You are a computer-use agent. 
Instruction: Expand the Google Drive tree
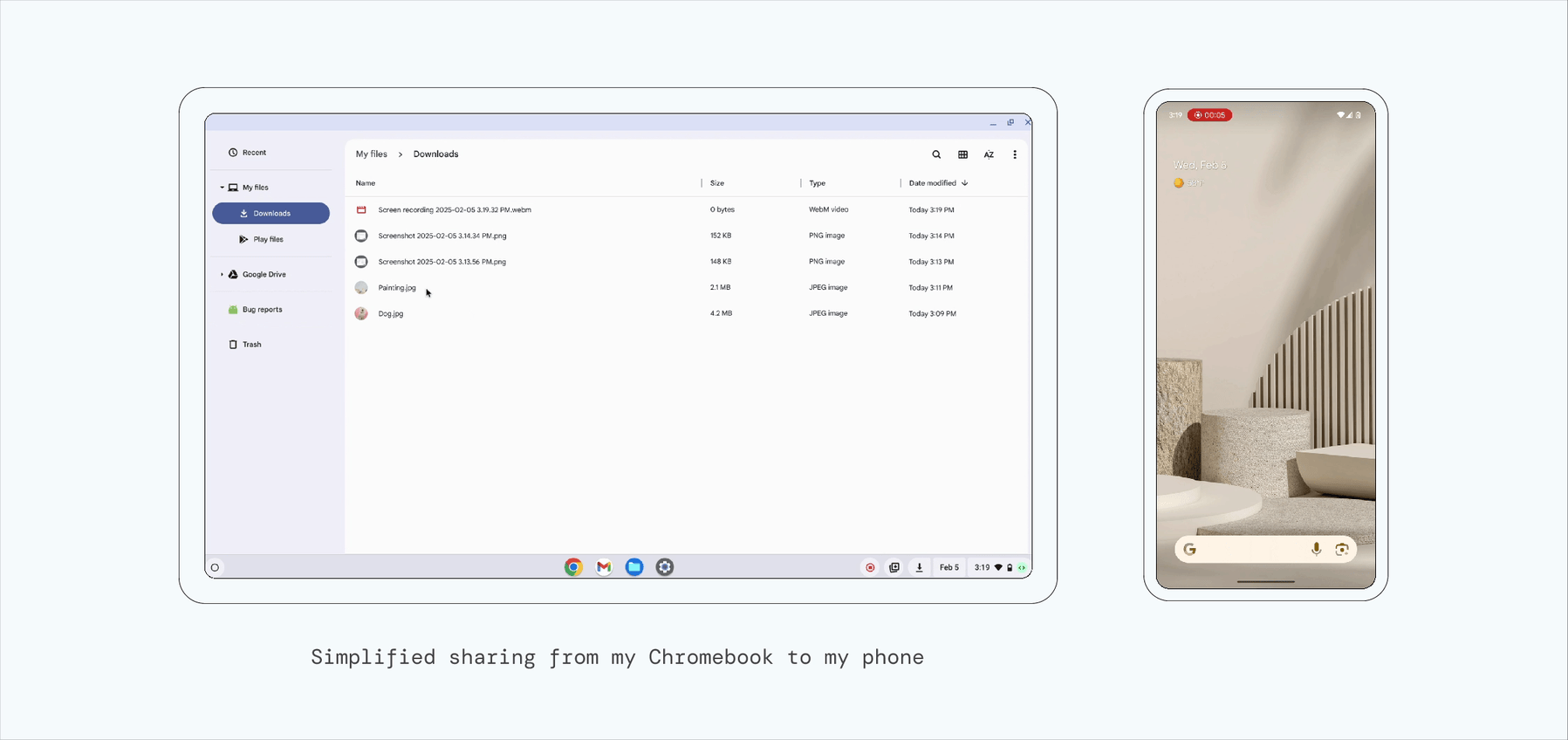(x=222, y=275)
